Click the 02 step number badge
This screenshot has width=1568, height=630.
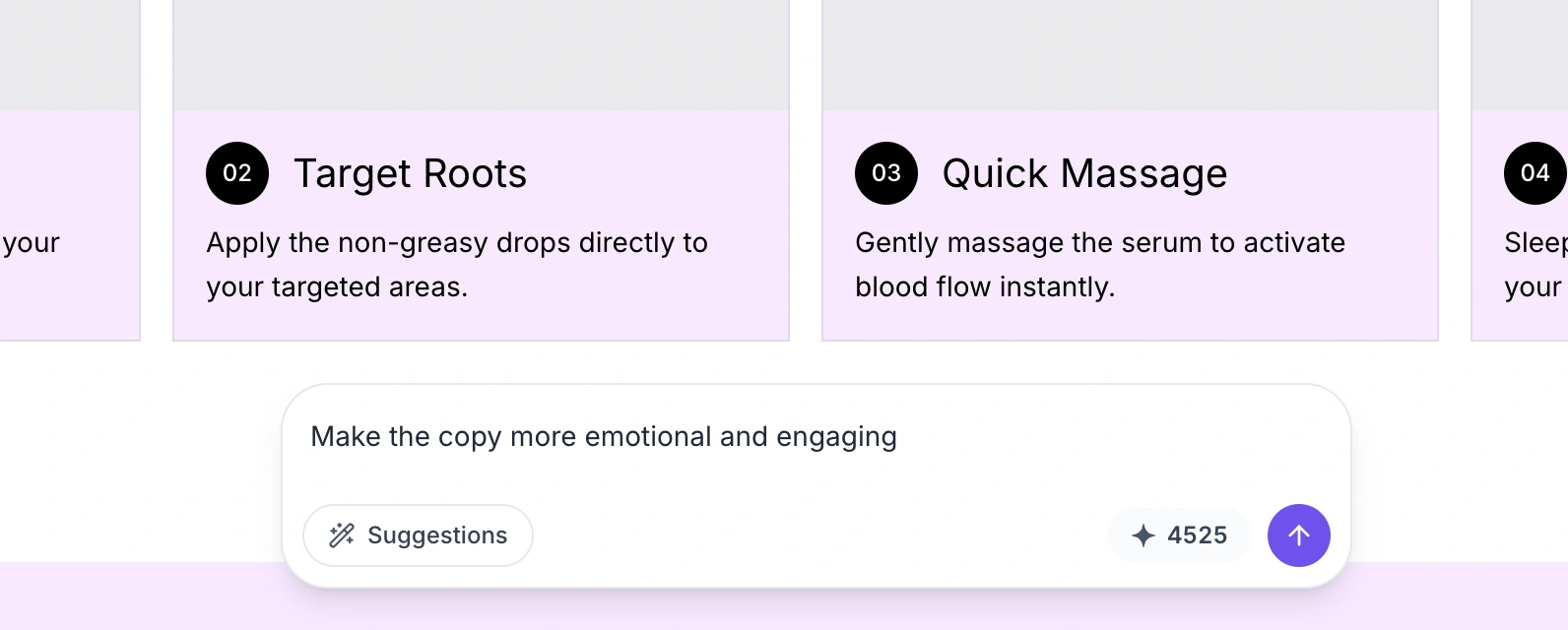click(237, 173)
